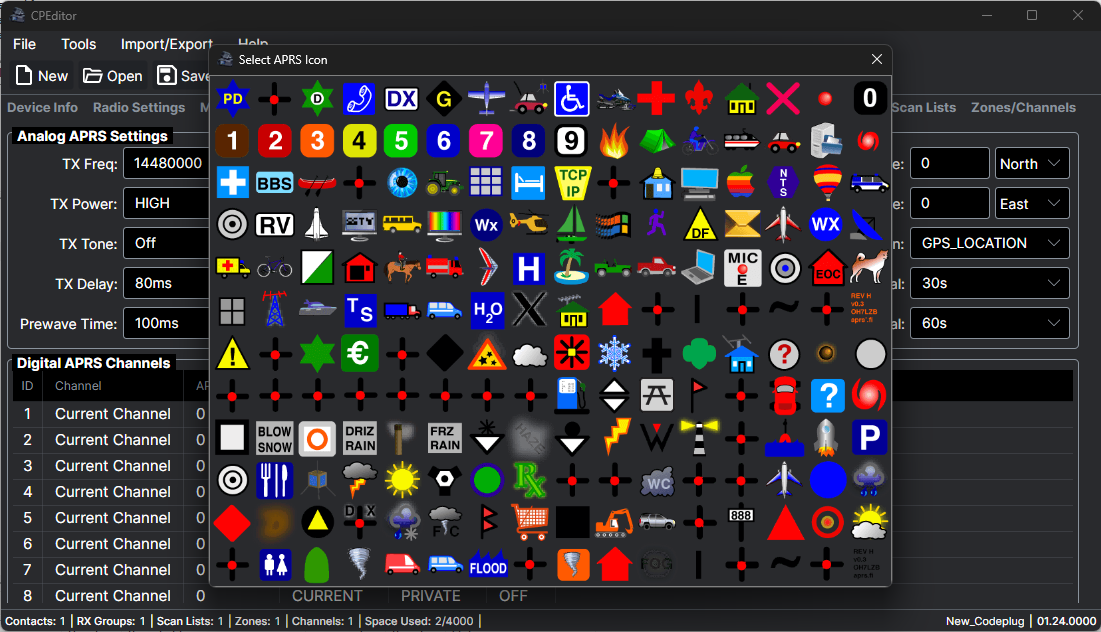Screen dimensions: 1101x632
Task: Close the Select APRS Icon dialog
Action: [x=877, y=60]
